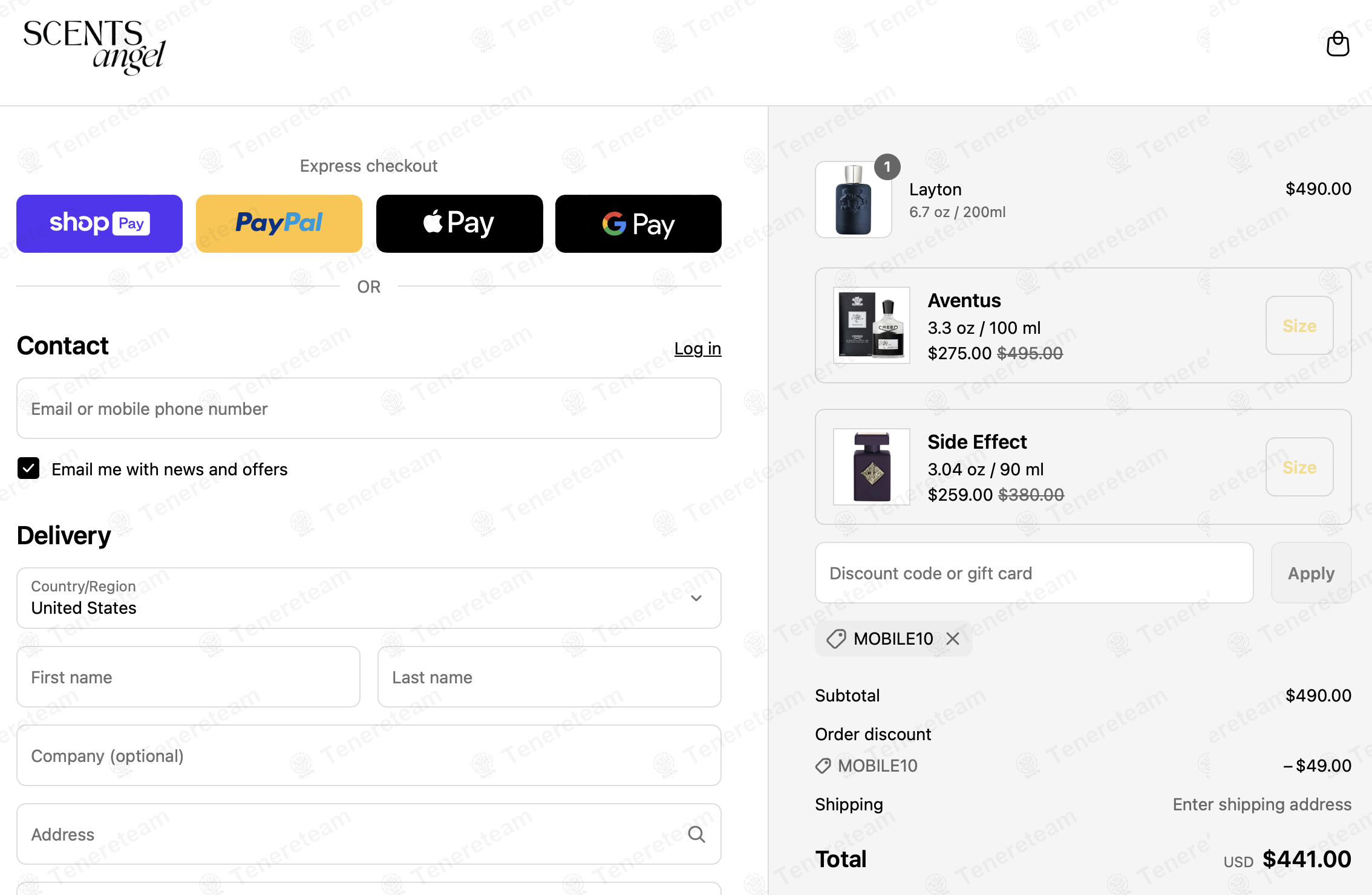Viewport: 1372px width, 895px height.
Task: Click the address search magnifier icon
Action: click(696, 835)
